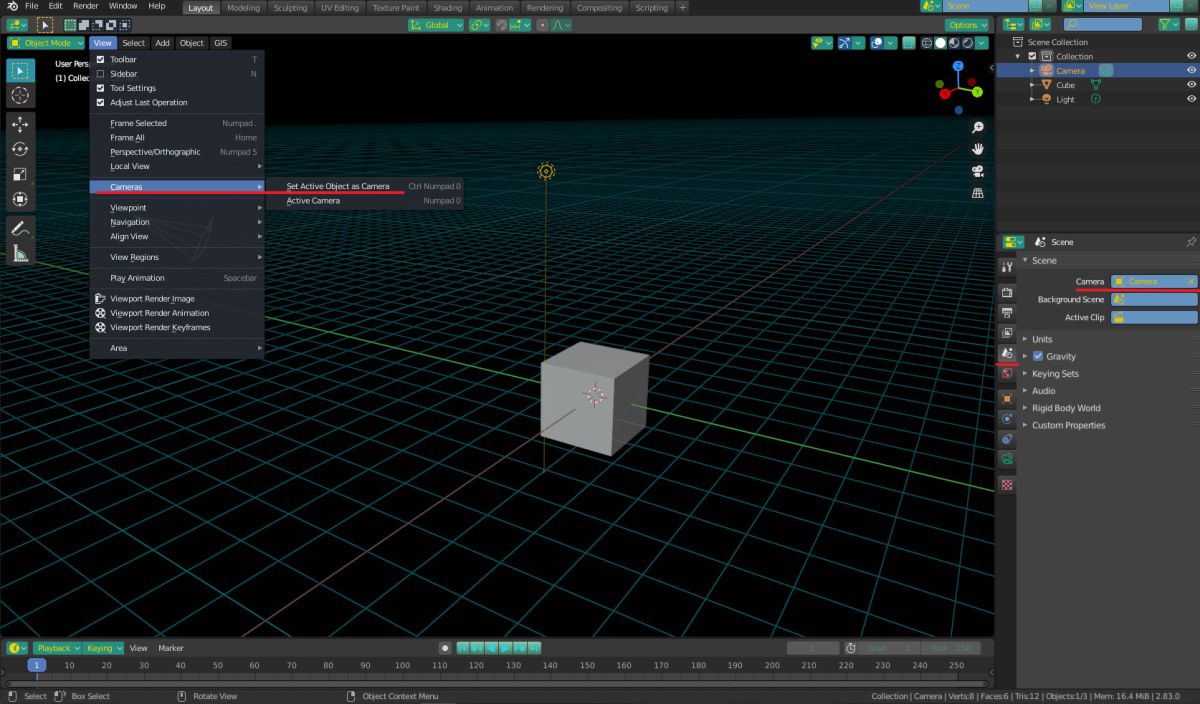Click the Blender logo menu icon
Screen dimensions: 1200x704
click(13, 6)
